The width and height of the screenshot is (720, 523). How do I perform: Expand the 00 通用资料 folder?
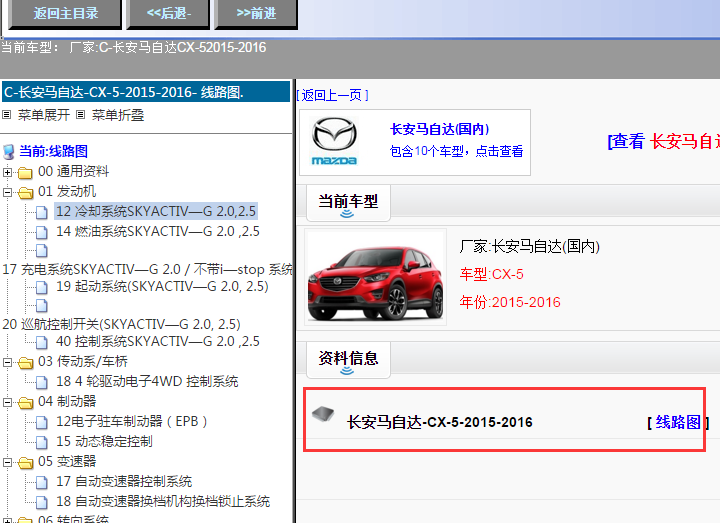pyautogui.click(x=7, y=173)
